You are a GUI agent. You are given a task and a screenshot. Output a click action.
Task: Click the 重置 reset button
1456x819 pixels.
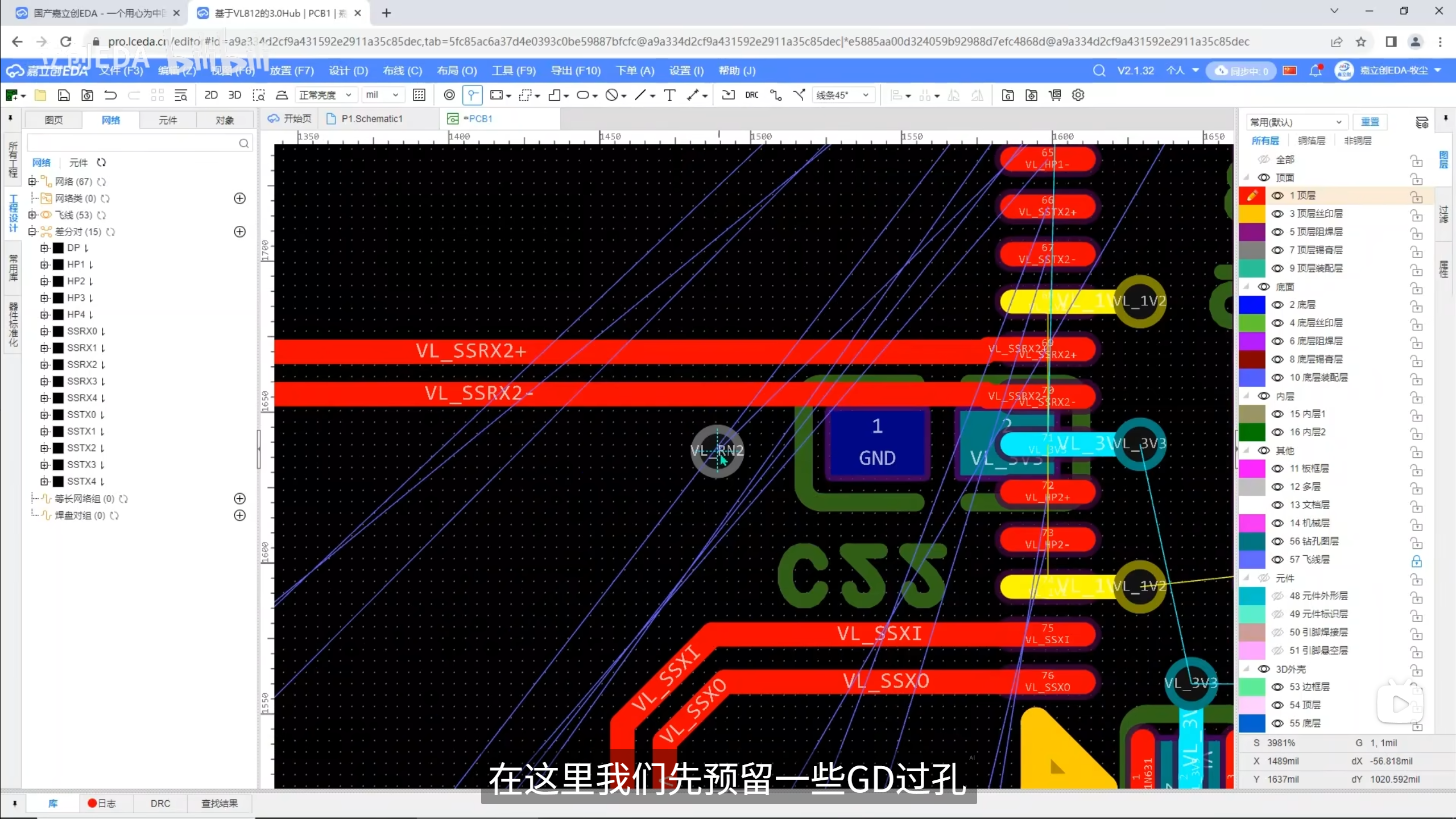(x=1370, y=122)
